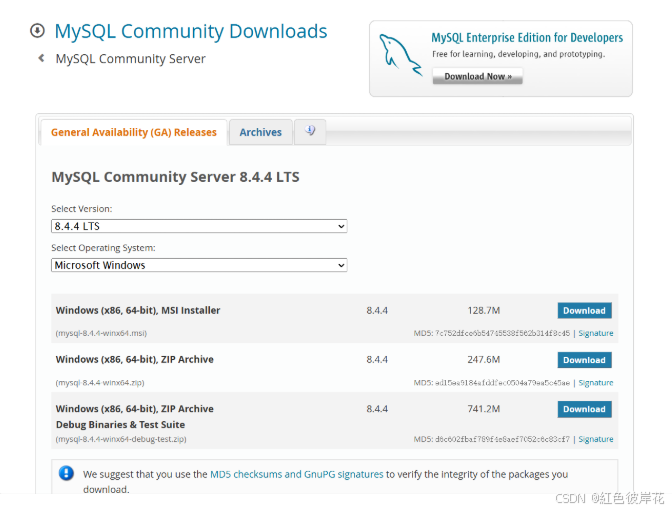The width and height of the screenshot is (672, 512).
Task: Click the Select Version: label
Action: click(81, 209)
